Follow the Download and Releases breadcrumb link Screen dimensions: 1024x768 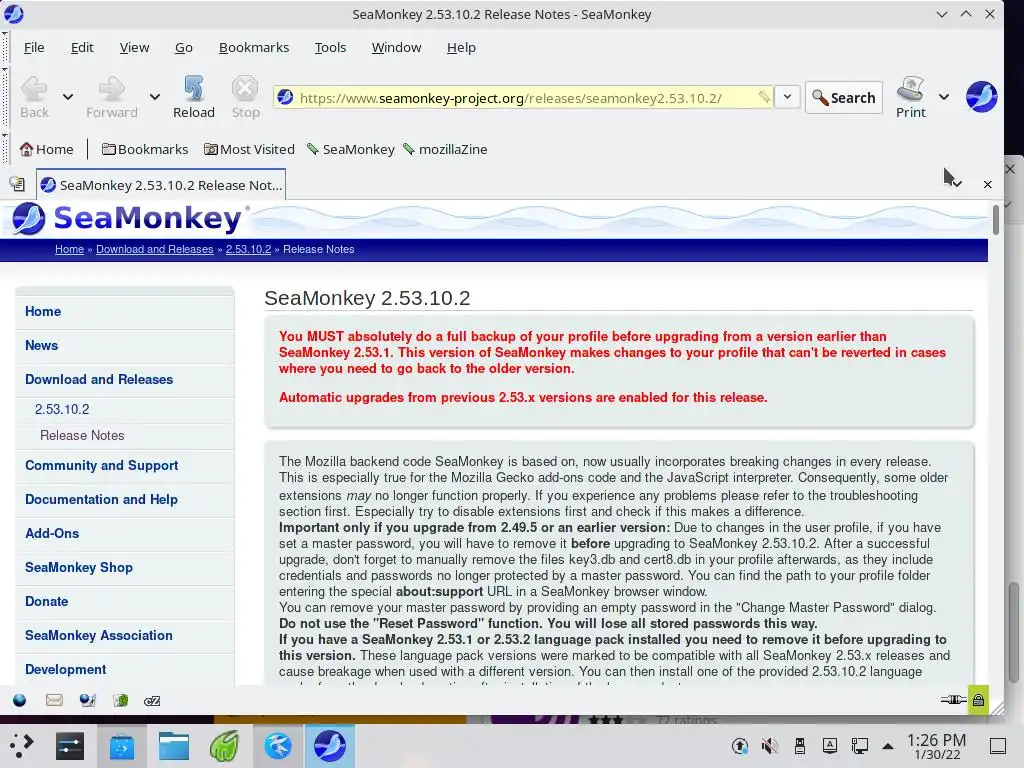tap(155, 249)
